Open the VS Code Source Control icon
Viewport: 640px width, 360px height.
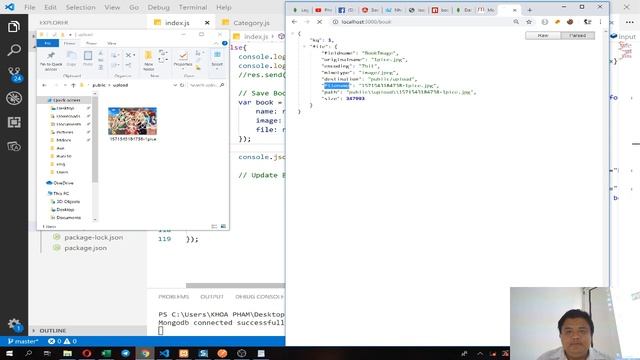(14, 74)
